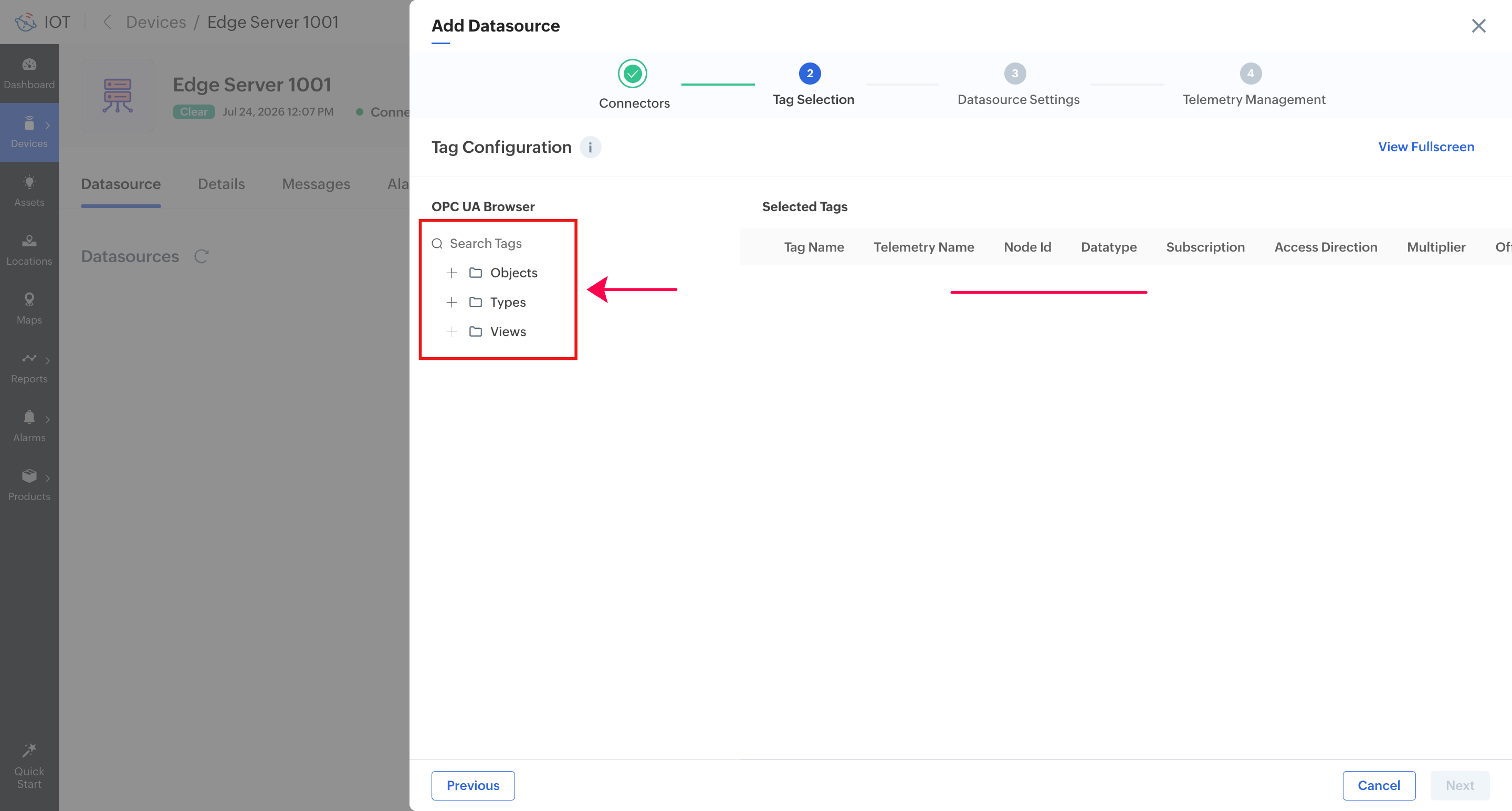1512x811 pixels.
Task: Expand the Alarms sidebar submenu chevron
Action: point(48,419)
